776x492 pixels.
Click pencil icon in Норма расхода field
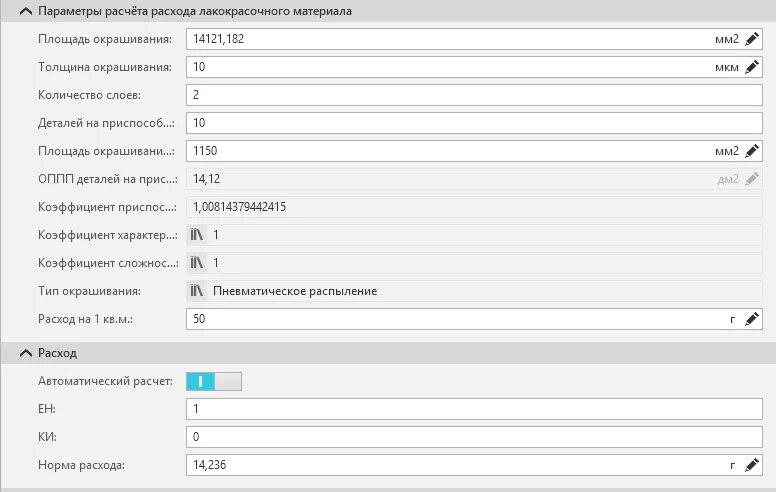pyautogui.click(x=751, y=465)
